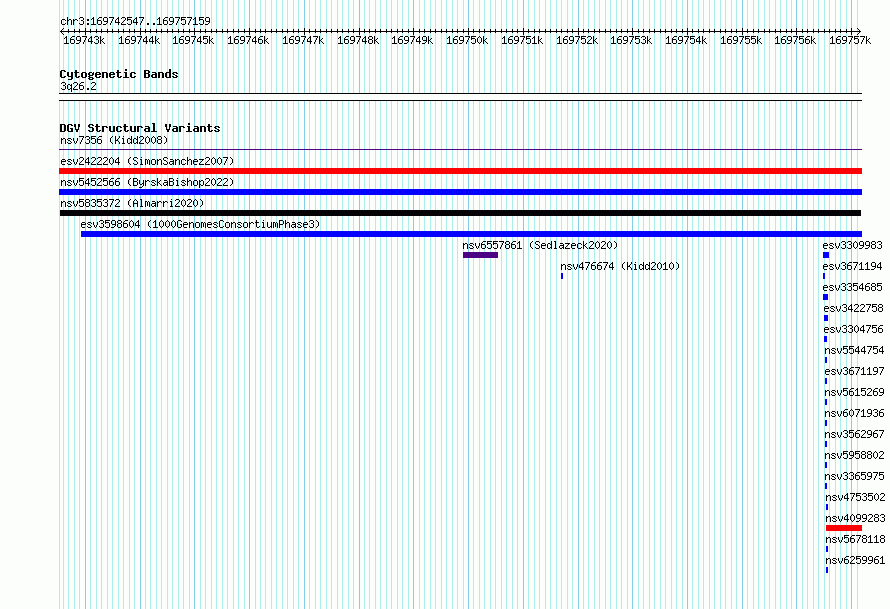Open the nsv5678118 variant label
This screenshot has height=609, width=890.
(x=855, y=539)
